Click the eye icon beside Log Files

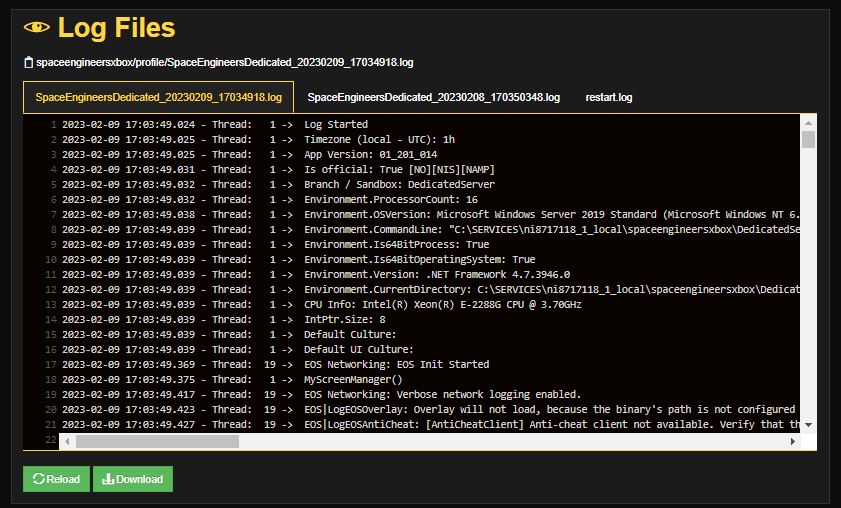37,28
